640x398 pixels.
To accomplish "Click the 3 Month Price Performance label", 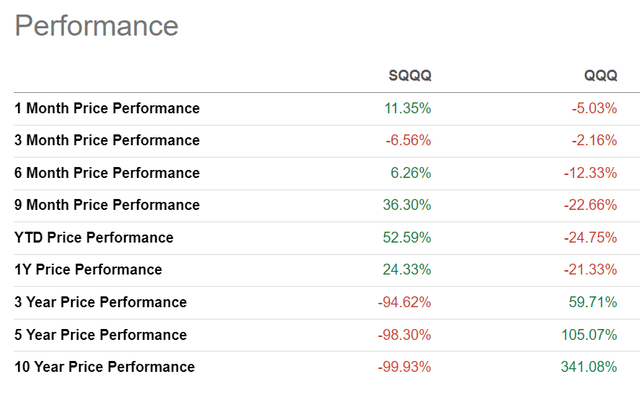I will (107, 140).
